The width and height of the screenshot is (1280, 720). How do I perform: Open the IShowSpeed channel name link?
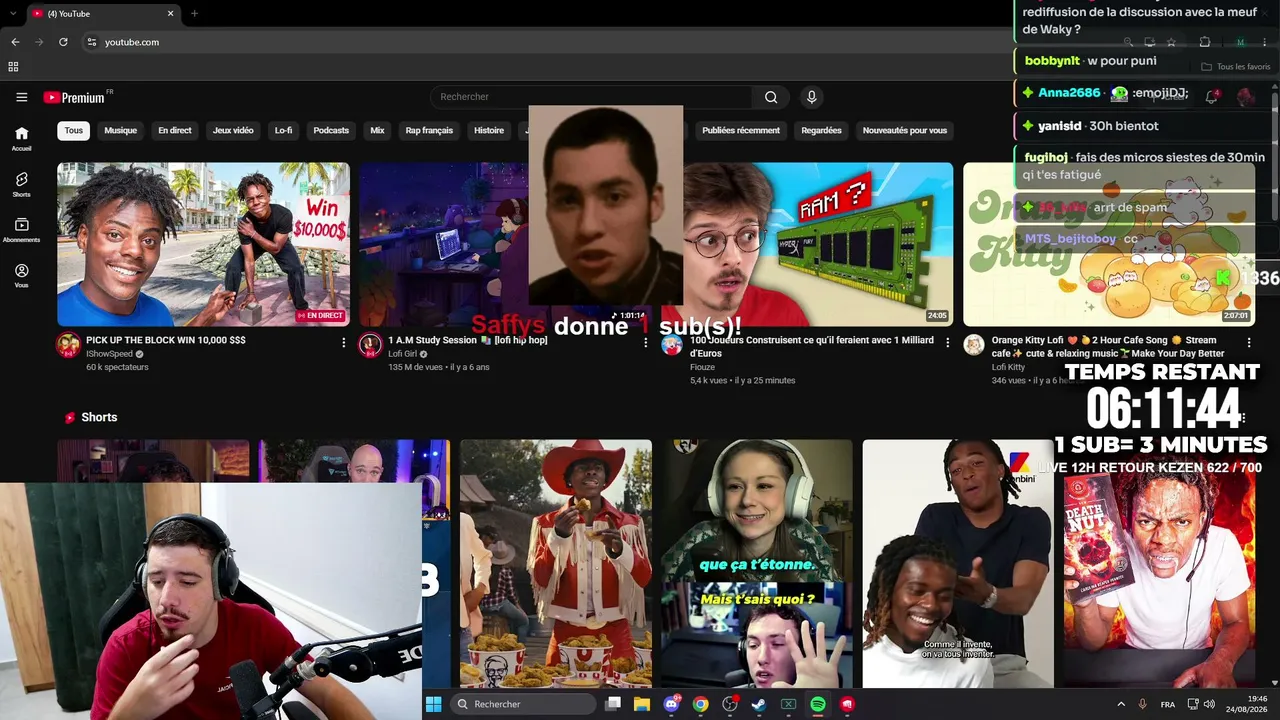110,354
